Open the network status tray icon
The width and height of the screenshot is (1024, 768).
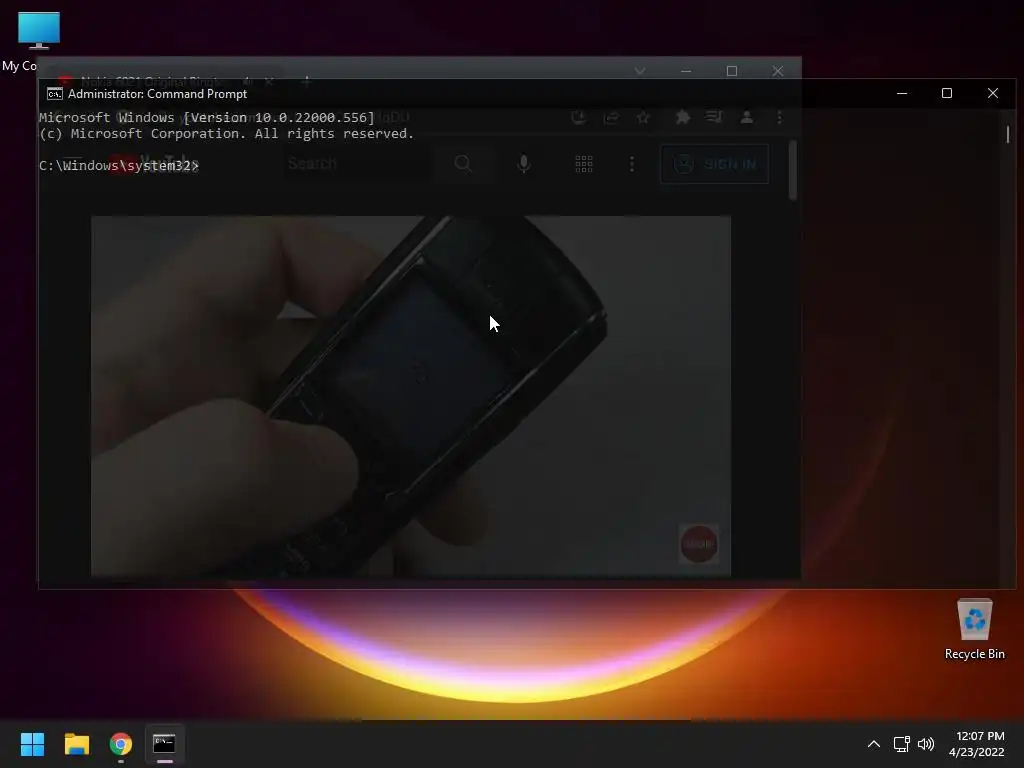(x=902, y=744)
